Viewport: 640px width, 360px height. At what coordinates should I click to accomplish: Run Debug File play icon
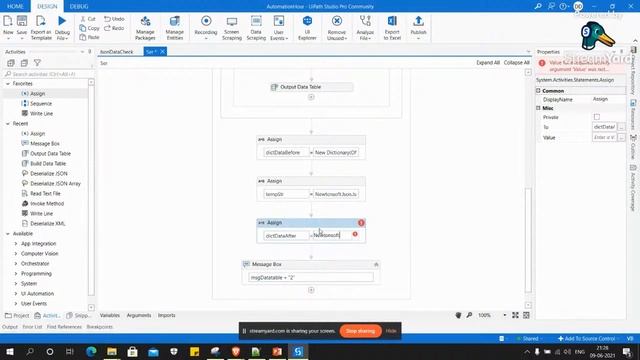pyautogui.click(x=62, y=21)
